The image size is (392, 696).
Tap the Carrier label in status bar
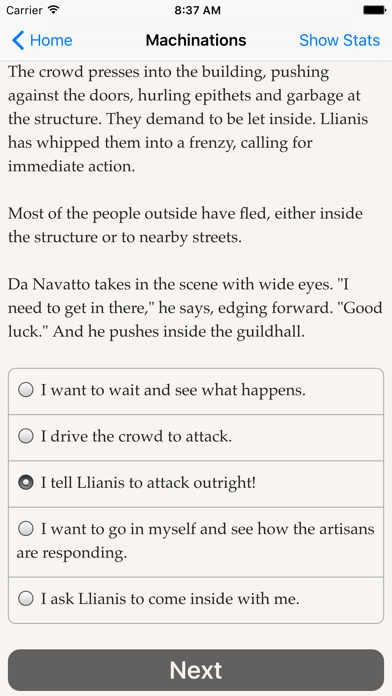click(25, 10)
